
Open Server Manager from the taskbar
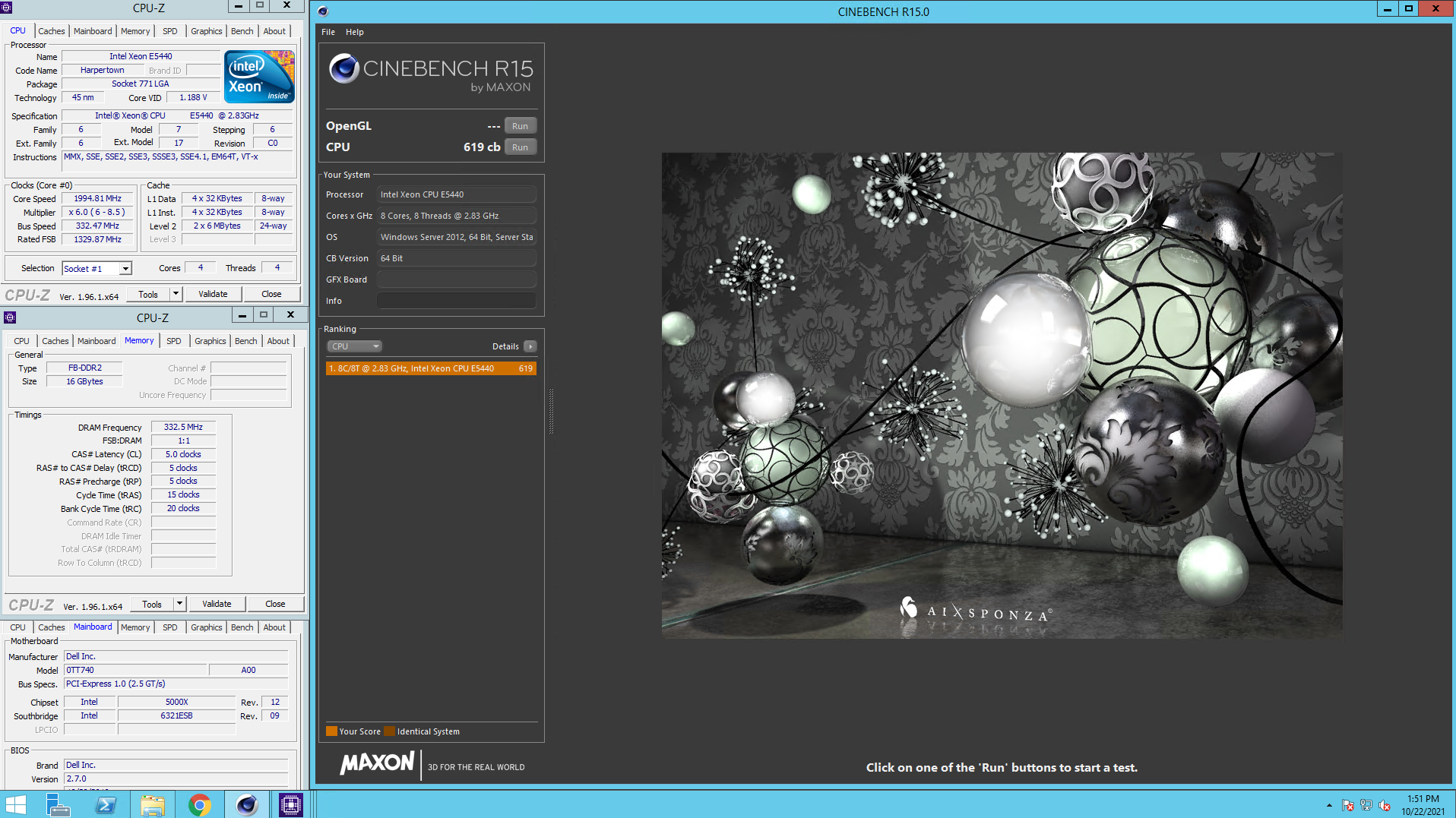pos(59,804)
